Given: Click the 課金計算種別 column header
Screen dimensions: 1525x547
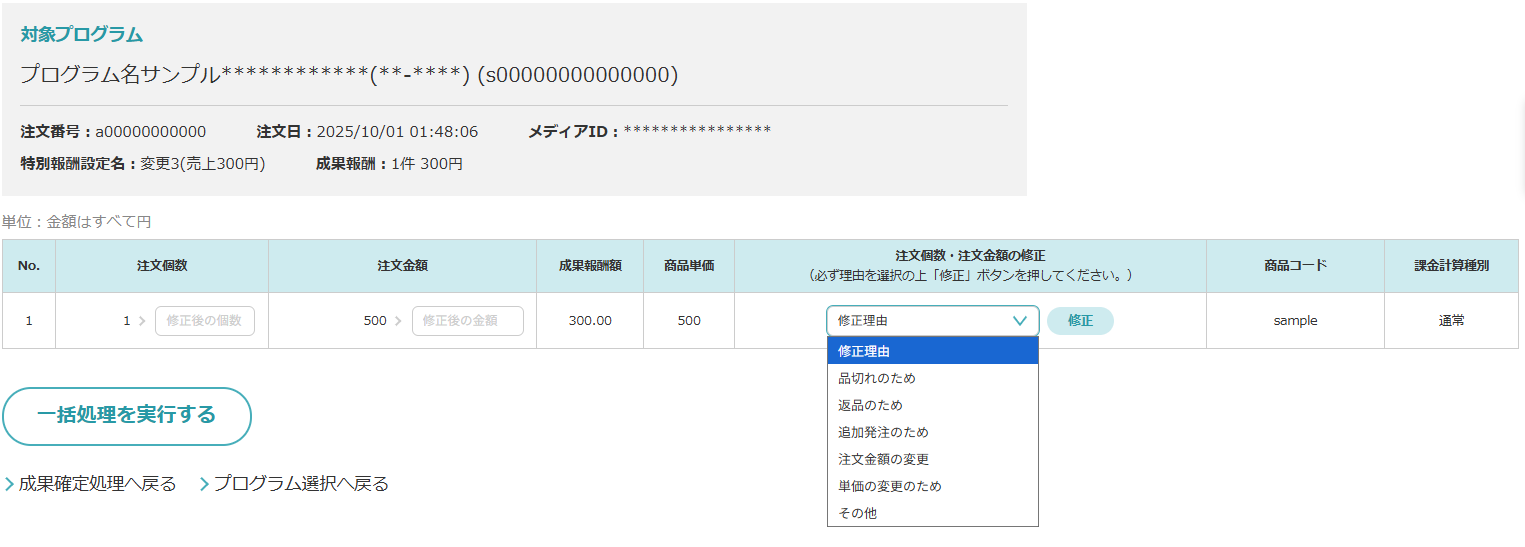Looking at the screenshot, I should [1451, 266].
